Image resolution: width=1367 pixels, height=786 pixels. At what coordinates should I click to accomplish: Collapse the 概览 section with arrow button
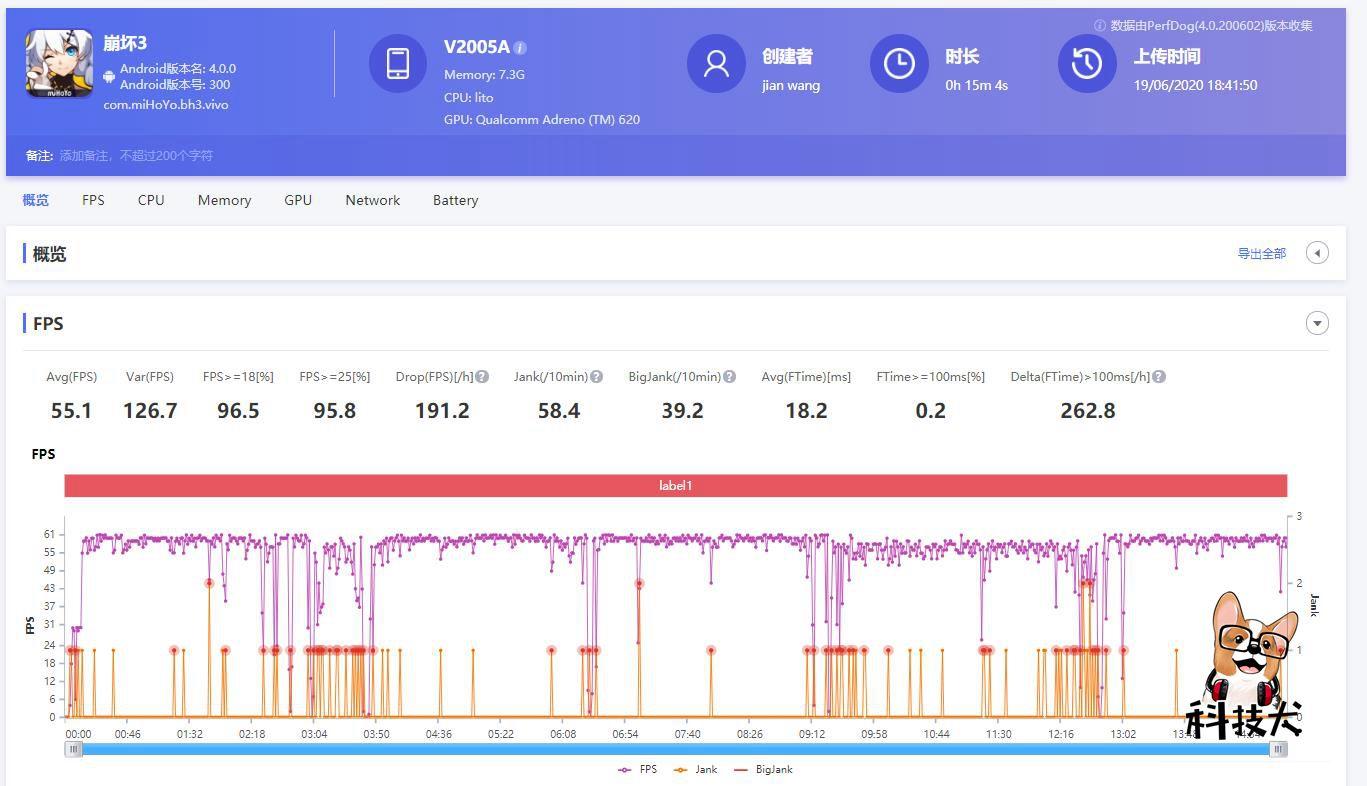tap(1317, 253)
